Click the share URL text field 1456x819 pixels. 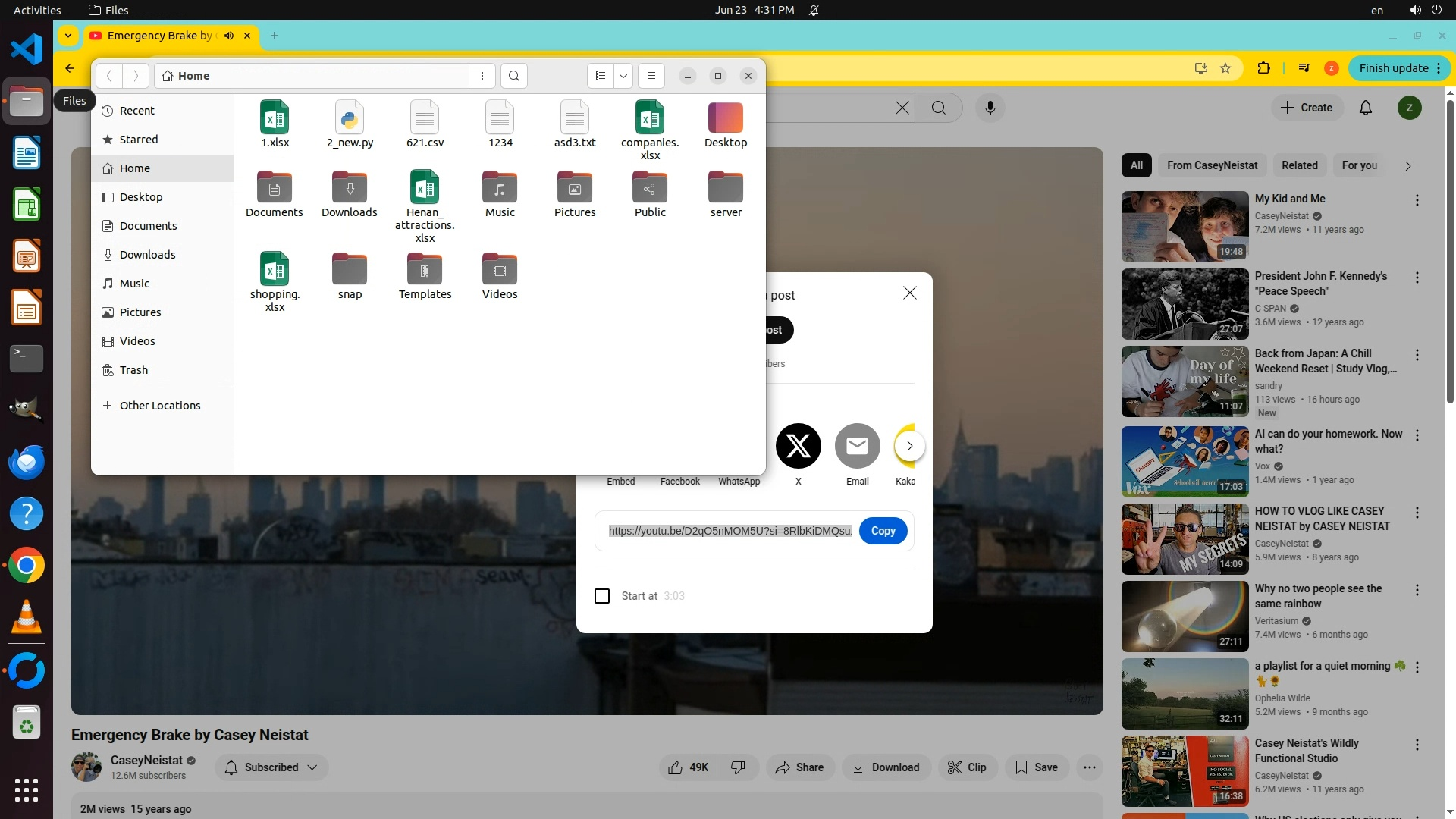pos(730,531)
